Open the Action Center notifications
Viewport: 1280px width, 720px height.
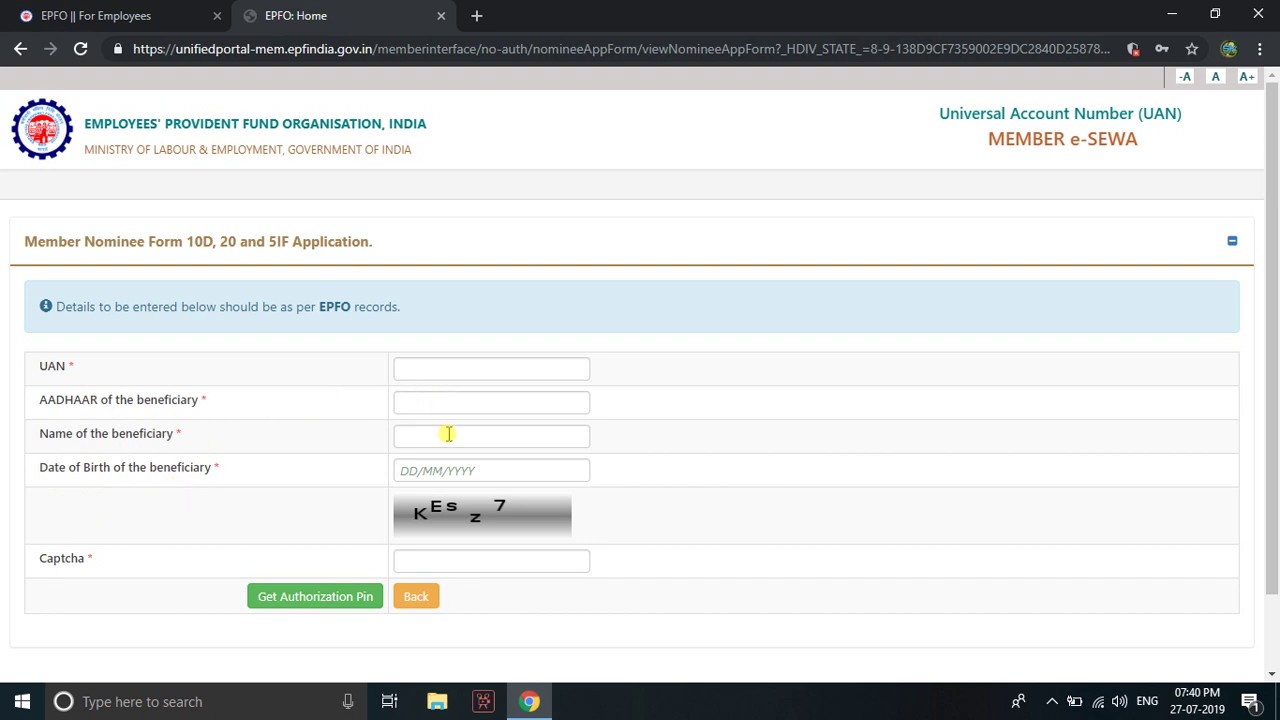tap(1250, 701)
